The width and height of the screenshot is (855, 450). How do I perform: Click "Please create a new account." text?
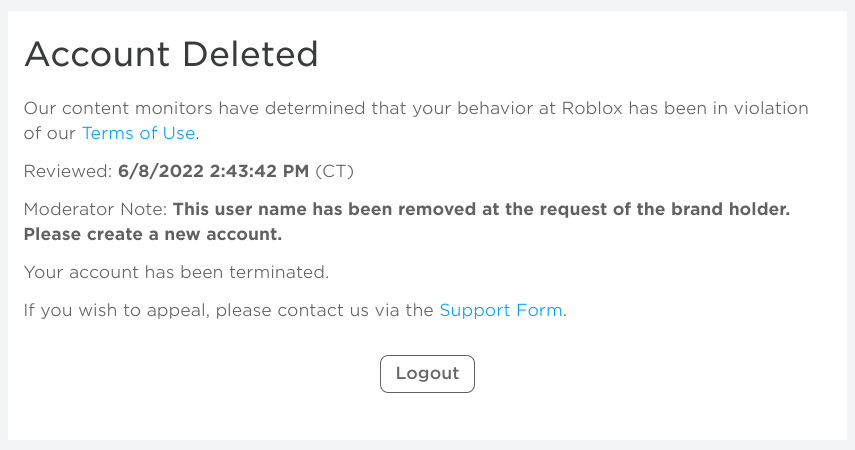(x=153, y=235)
